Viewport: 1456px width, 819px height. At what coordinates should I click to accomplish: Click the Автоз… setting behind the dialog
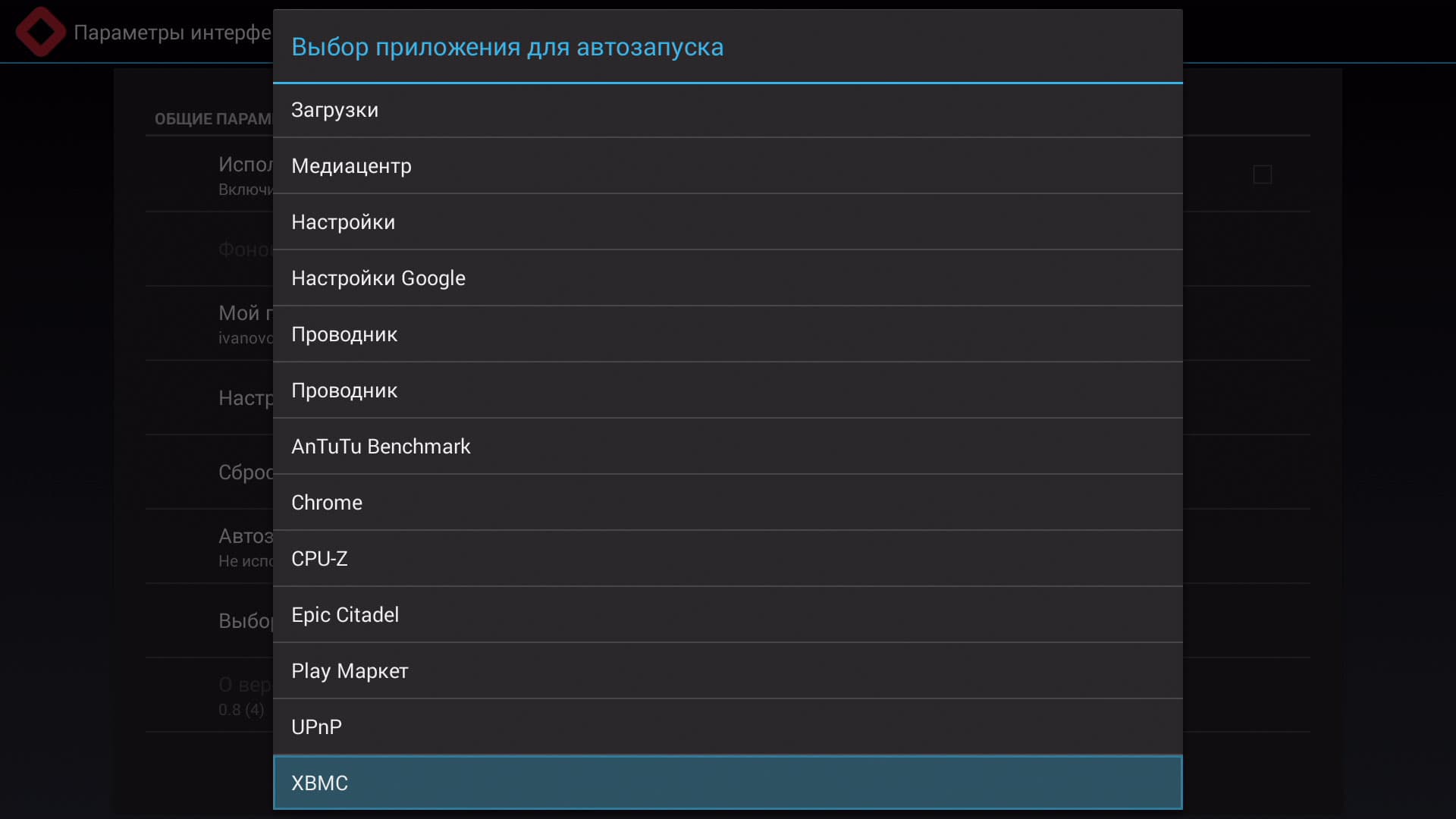pyautogui.click(x=244, y=546)
